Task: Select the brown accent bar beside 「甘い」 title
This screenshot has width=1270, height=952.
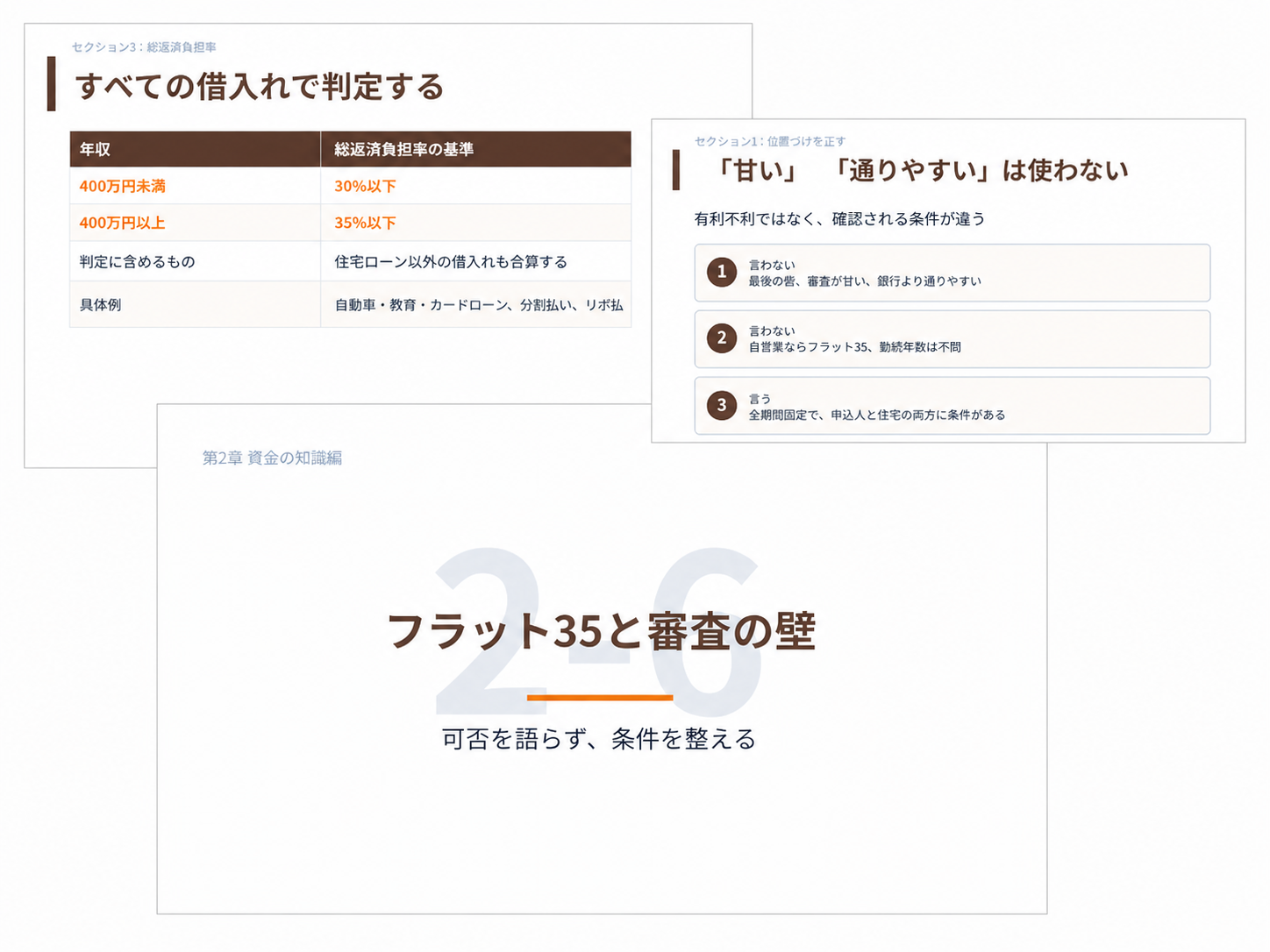Action: click(x=676, y=170)
